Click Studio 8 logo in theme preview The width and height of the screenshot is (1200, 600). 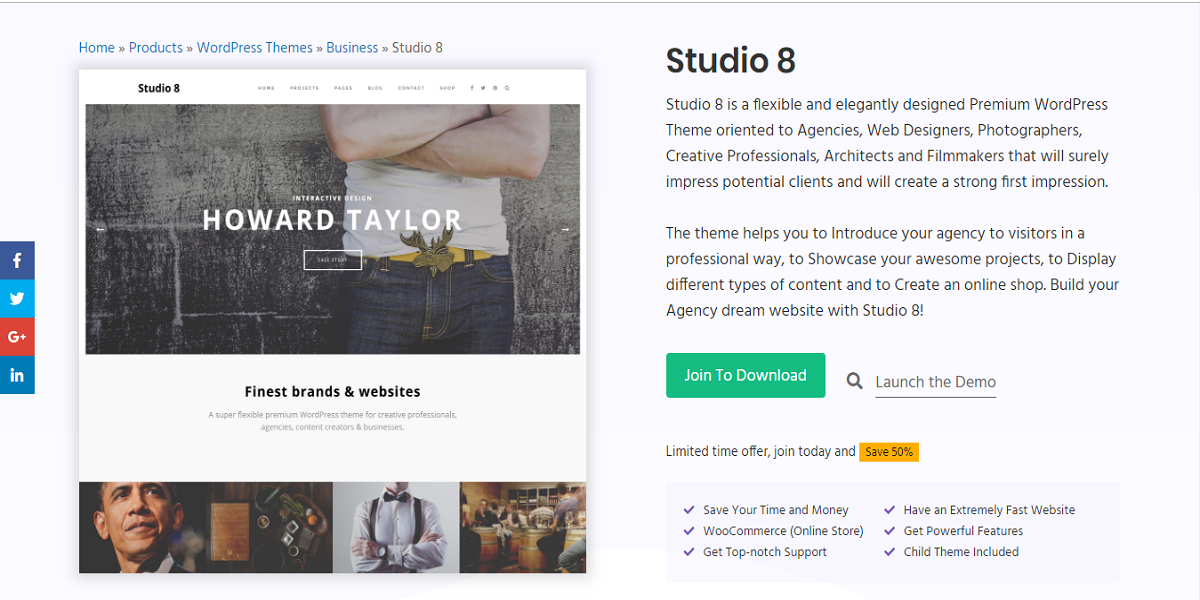(159, 88)
